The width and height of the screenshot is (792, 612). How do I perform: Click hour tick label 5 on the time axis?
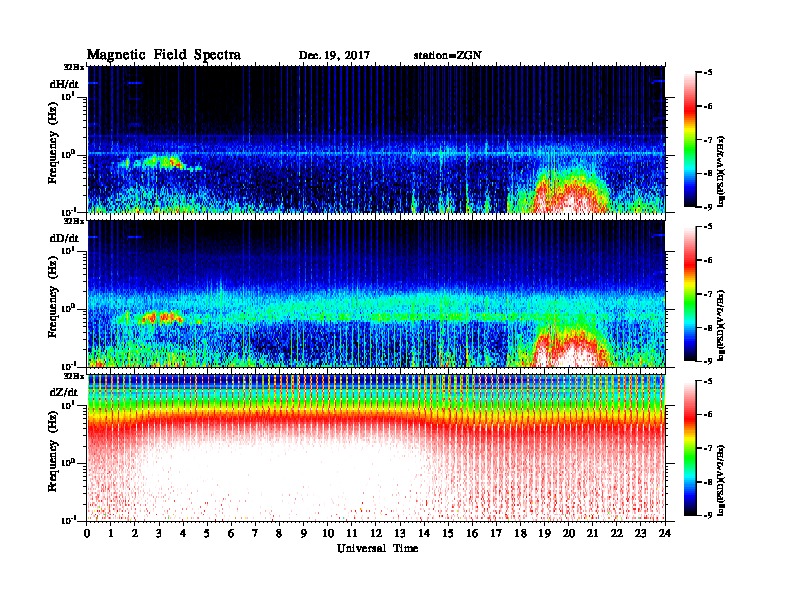(207, 534)
